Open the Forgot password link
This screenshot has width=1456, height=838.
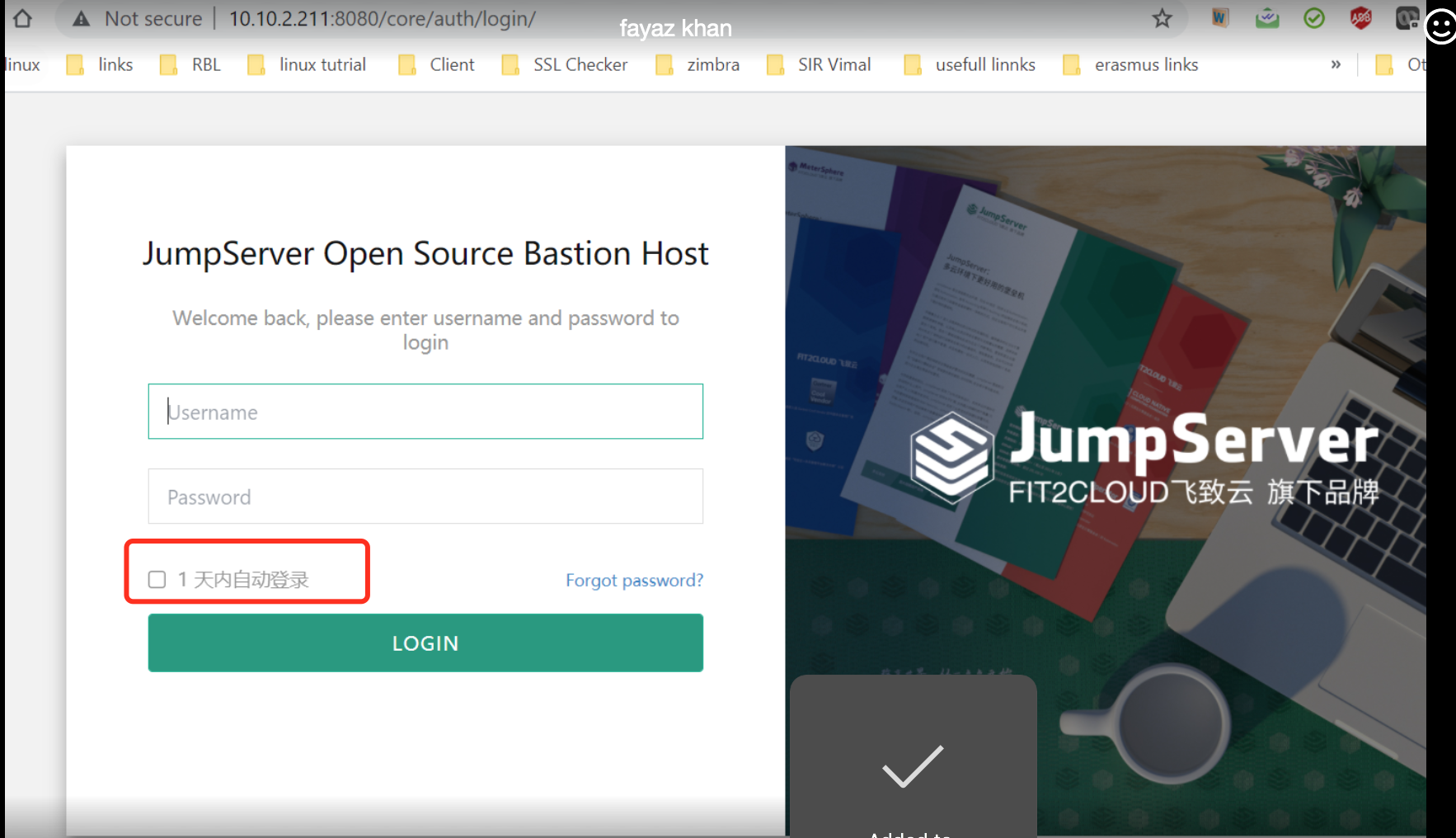tap(634, 580)
